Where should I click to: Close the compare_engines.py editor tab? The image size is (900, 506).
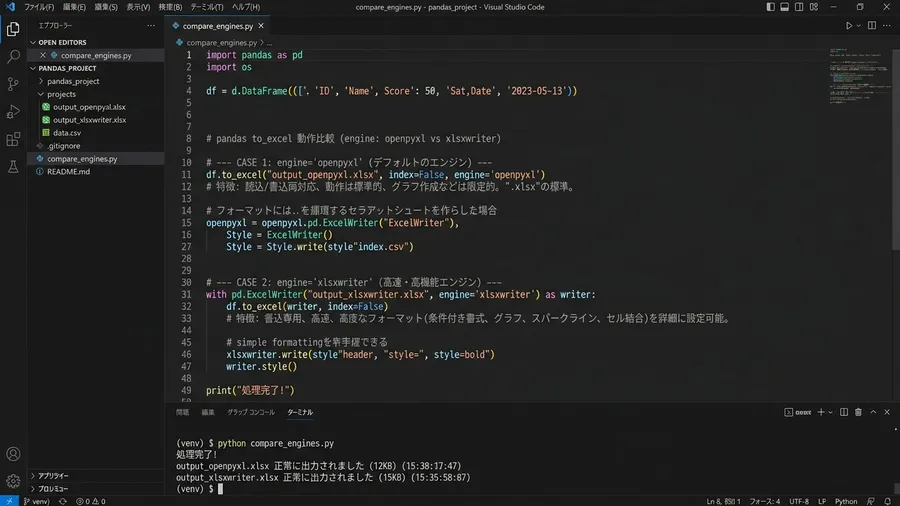[261, 26]
